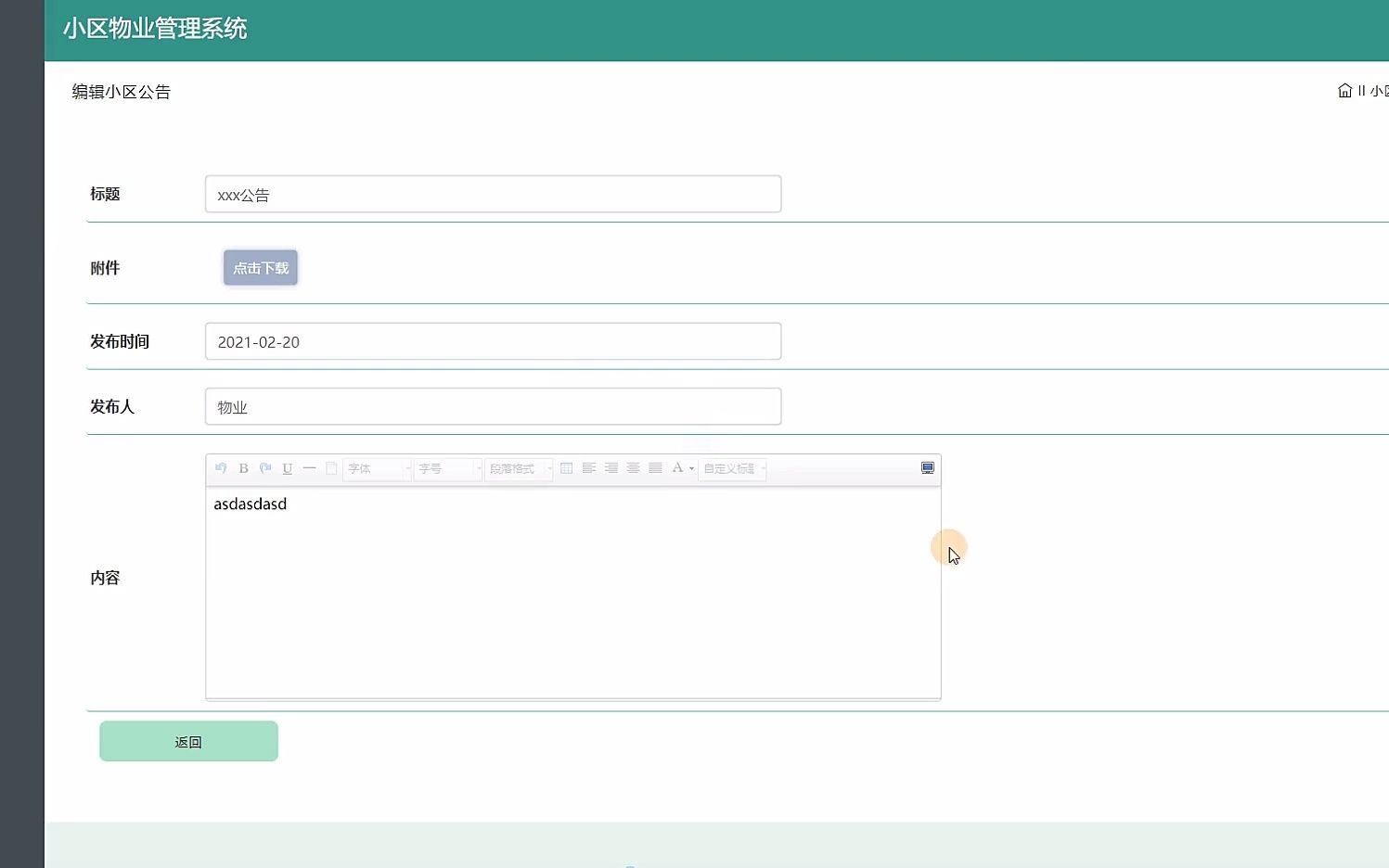Align text left in editor
The width and height of the screenshot is (1389, 868).
tap(588, 468)
